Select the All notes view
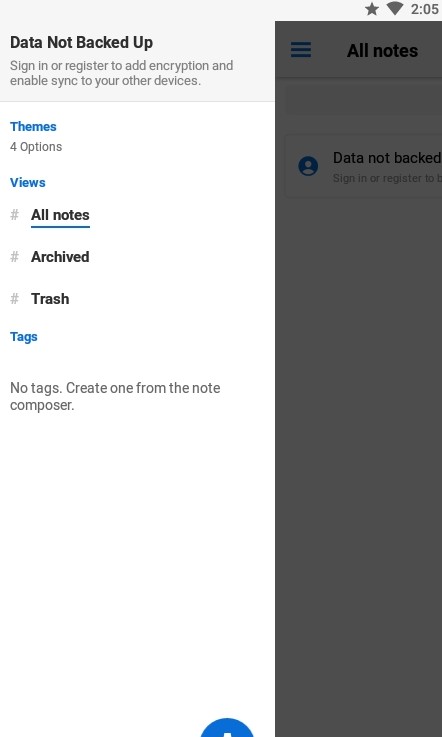Viewport: 442px width, 737px height. click(x=60, y=215)
